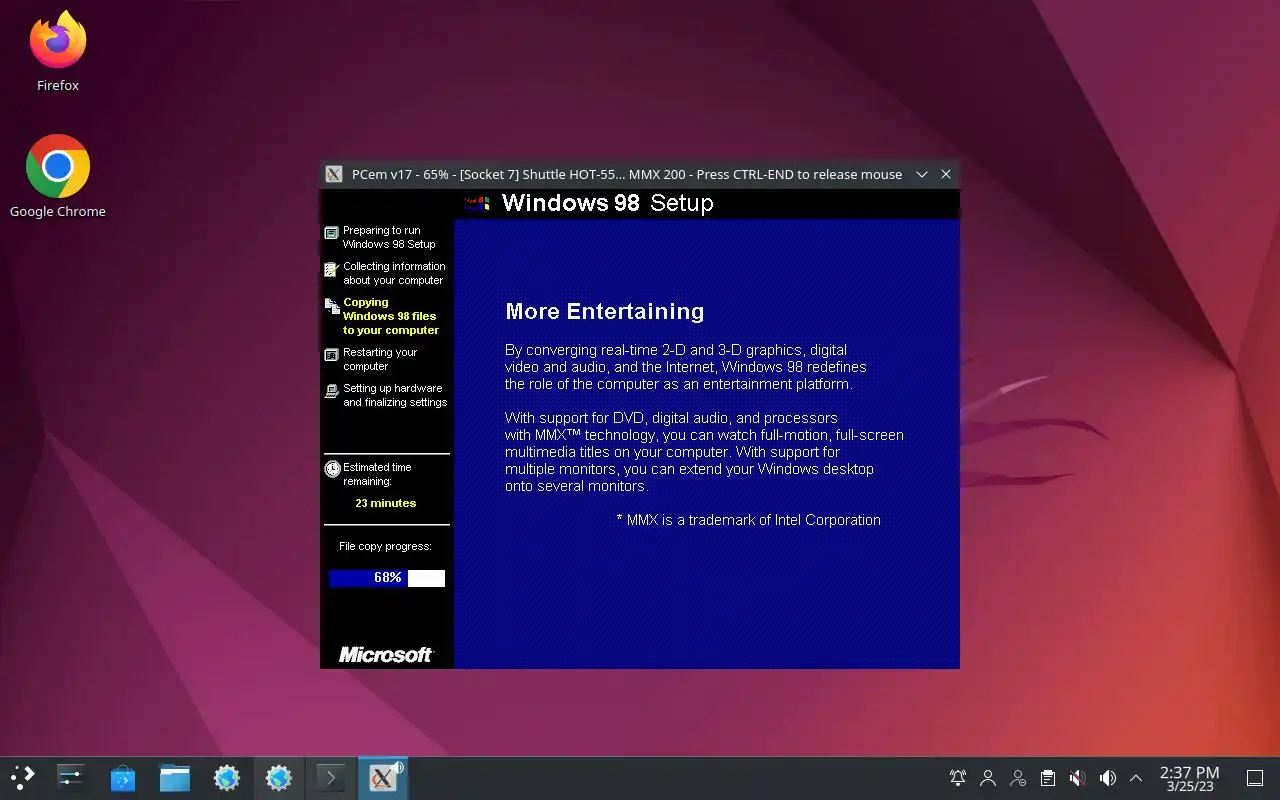1280x800 pixels.
Task: Click globe-gear icon next to file manager
Action: coord(227,778)
